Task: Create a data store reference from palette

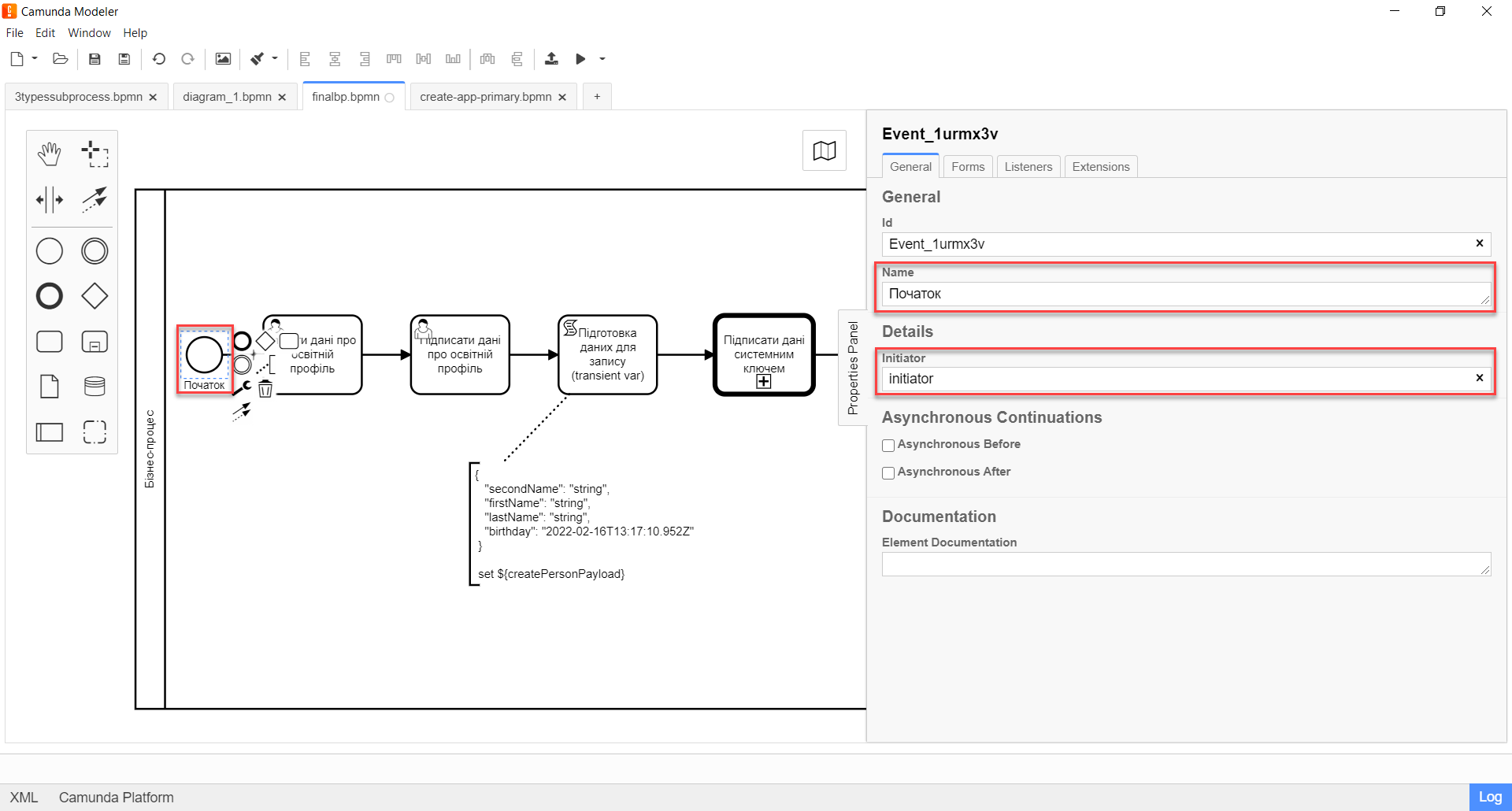Action: [94, 387]
